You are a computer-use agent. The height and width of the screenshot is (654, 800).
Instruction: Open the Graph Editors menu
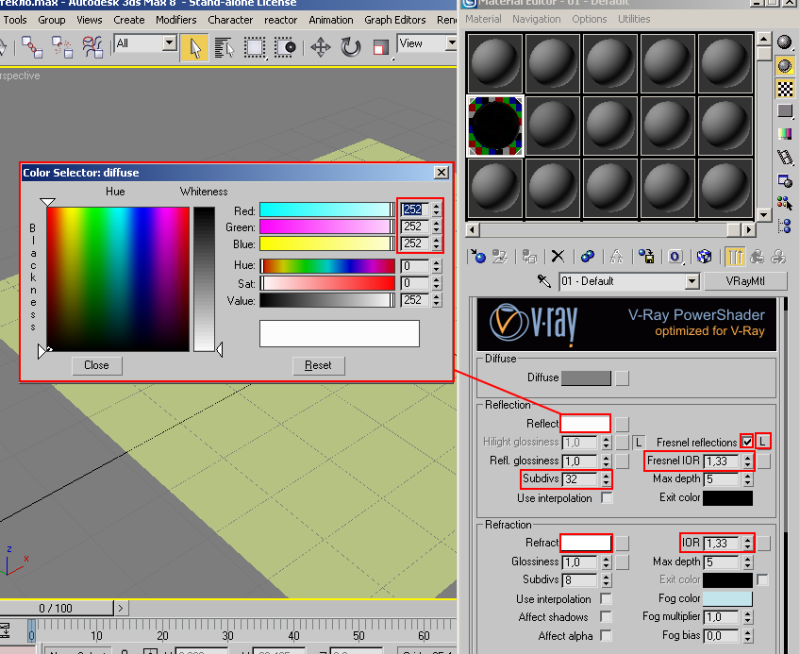pos(395,20)
